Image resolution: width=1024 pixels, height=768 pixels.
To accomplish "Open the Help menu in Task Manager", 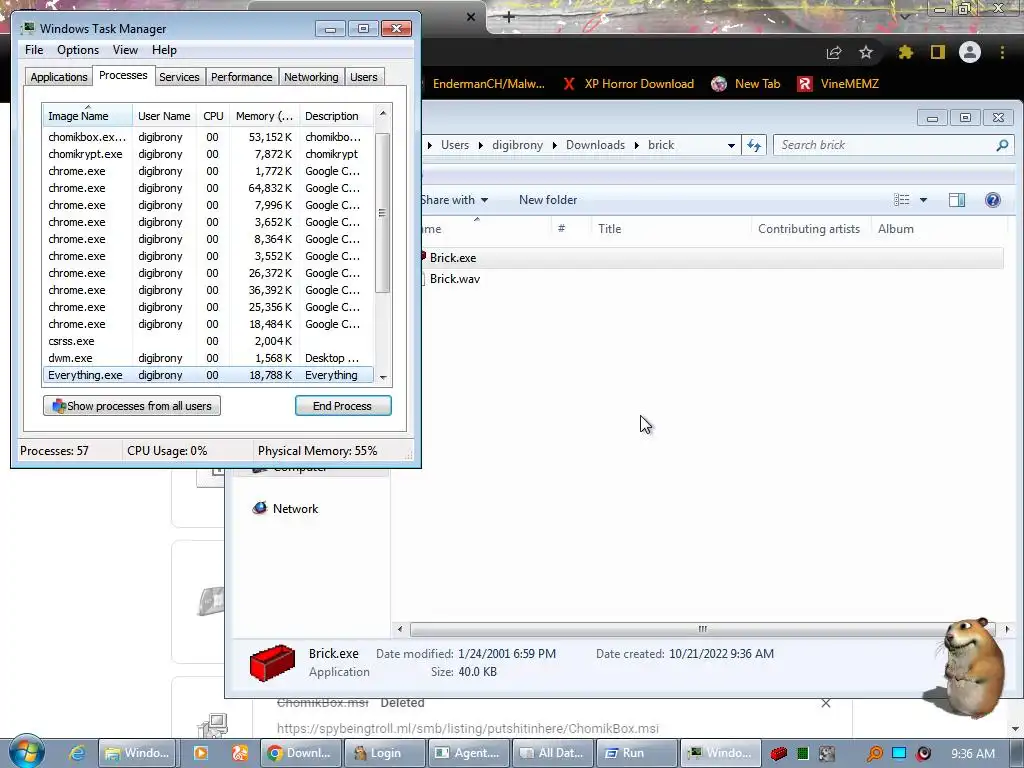I will pos(165,50).
